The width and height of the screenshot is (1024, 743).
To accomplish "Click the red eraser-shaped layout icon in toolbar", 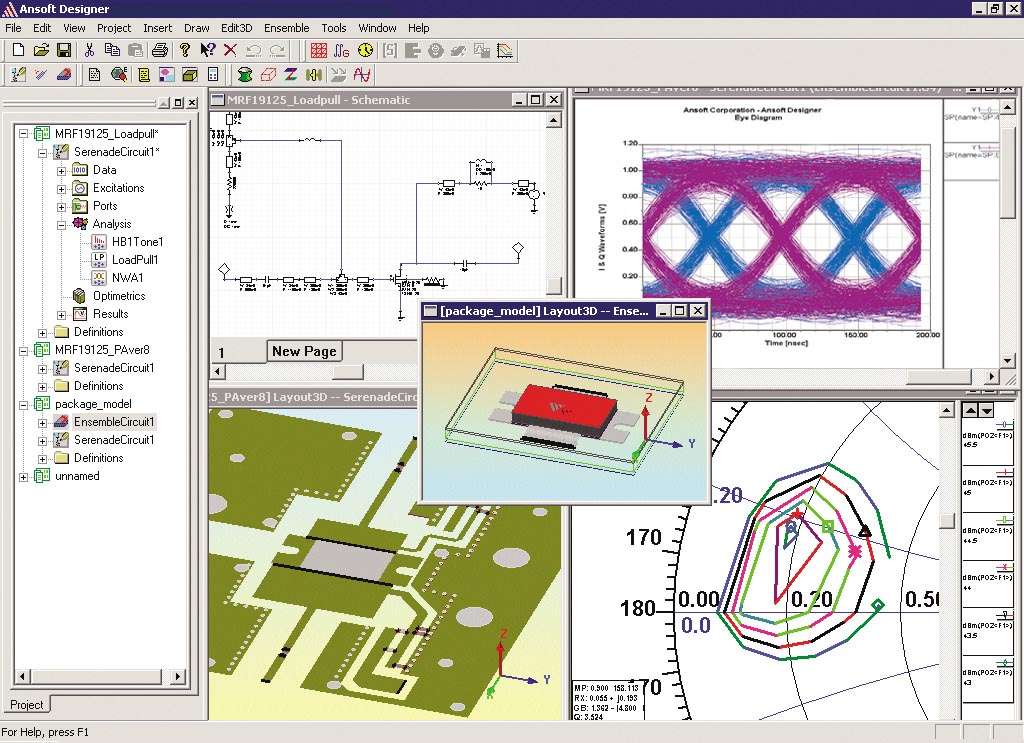I will click(64, 74).
